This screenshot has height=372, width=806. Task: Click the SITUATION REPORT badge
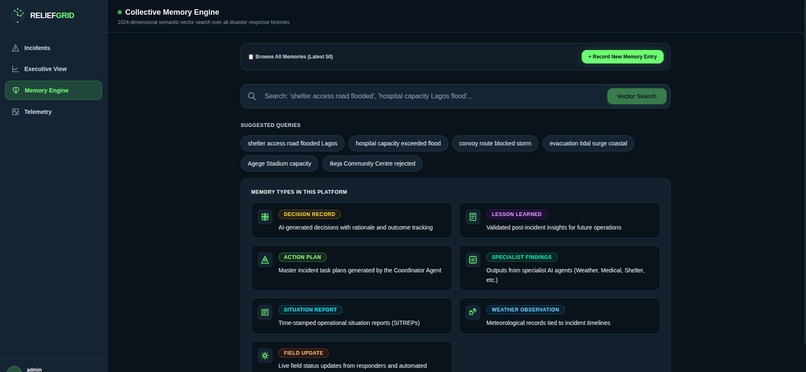tap(310, 310)
